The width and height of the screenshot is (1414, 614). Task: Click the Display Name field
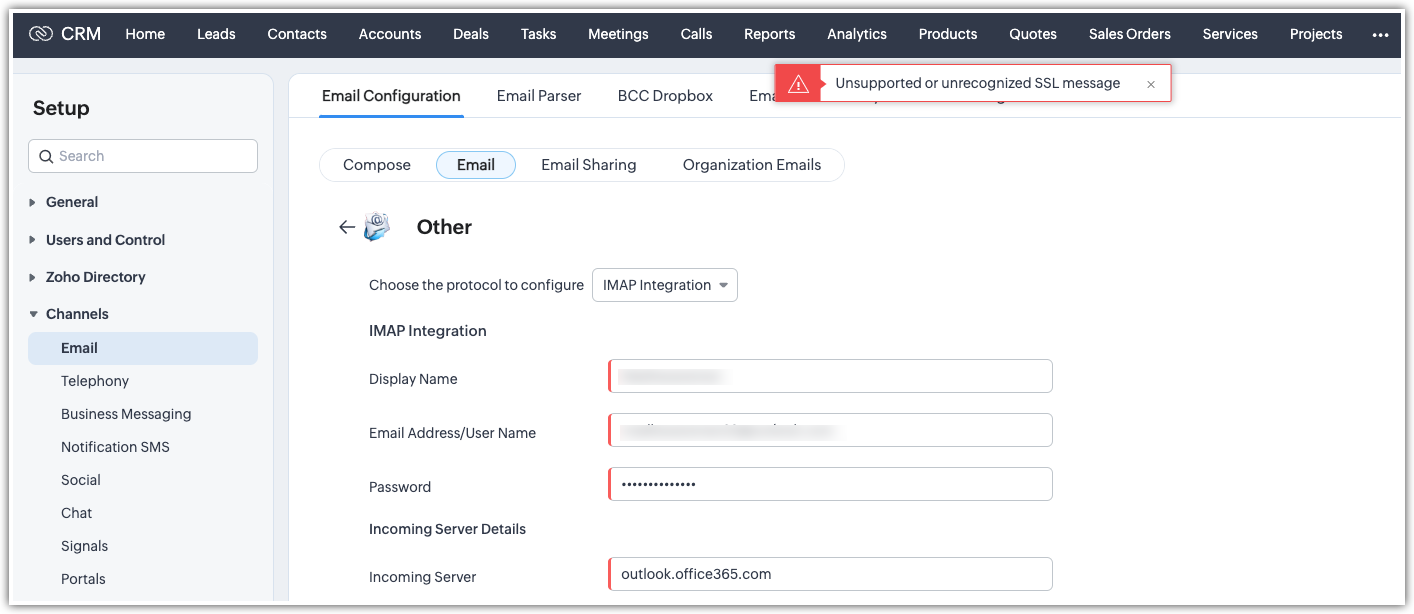pos(830,376)
